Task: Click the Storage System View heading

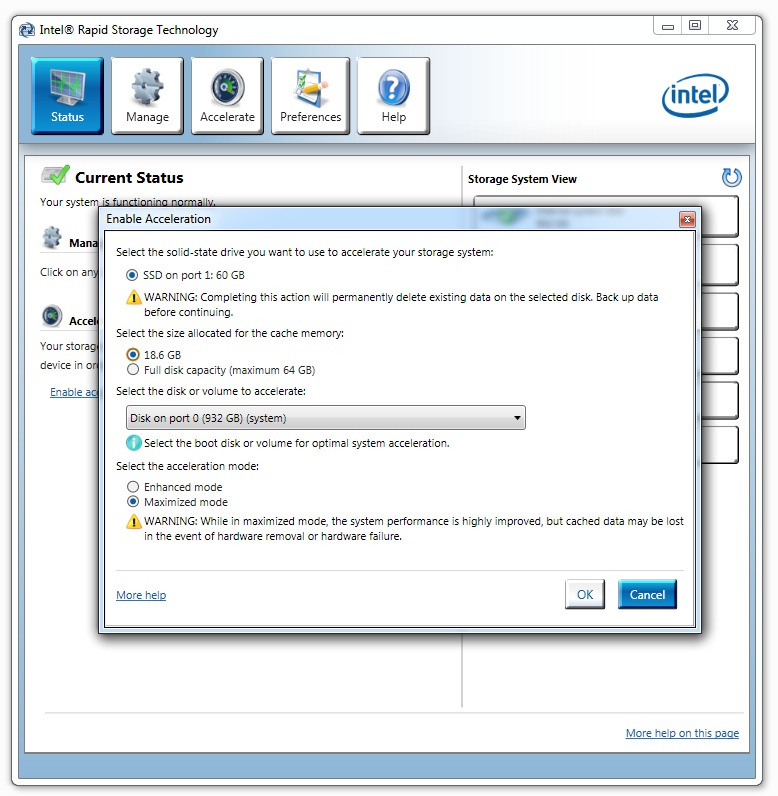Action: (522, 179)
